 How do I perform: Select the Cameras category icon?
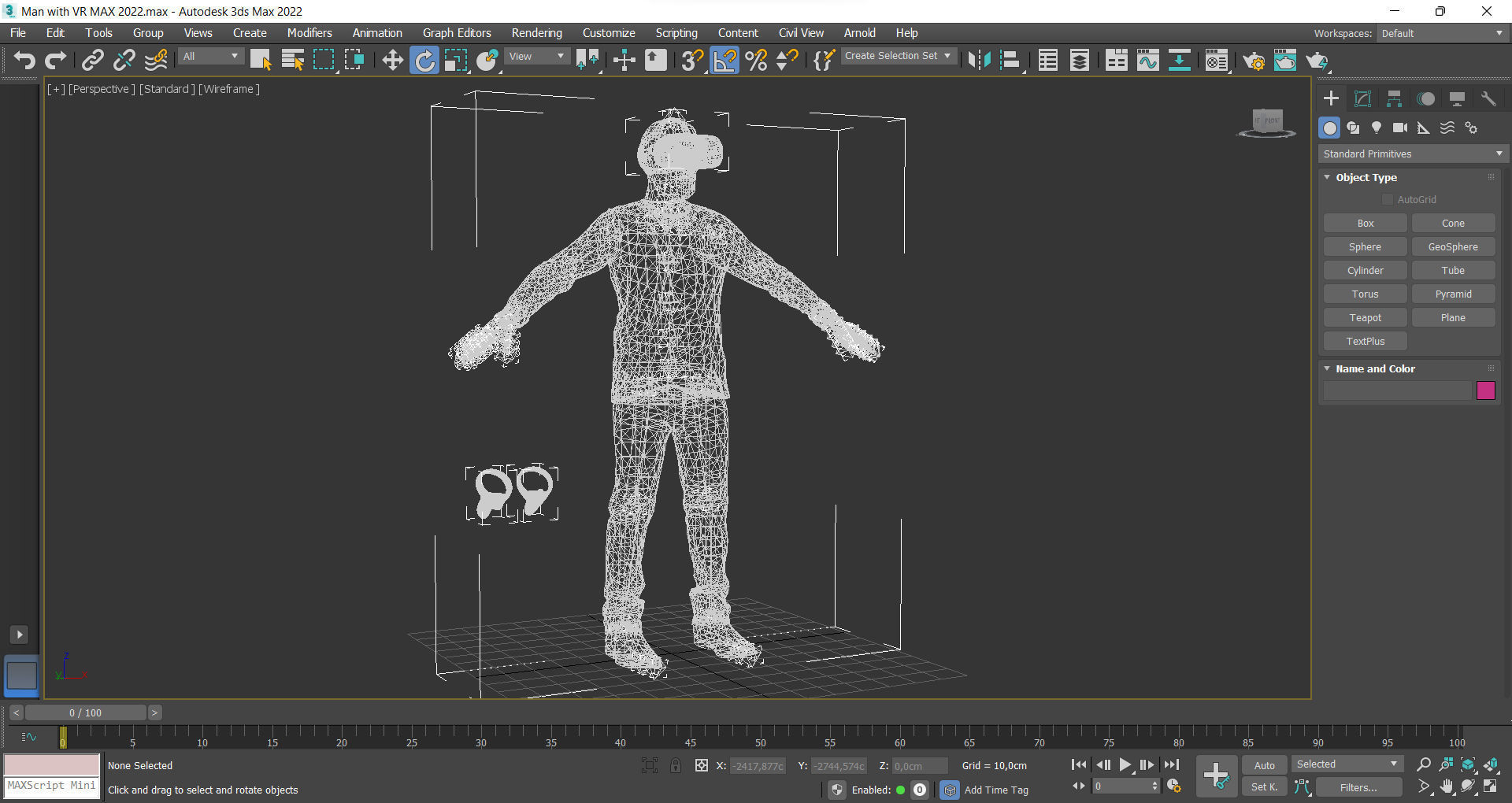coord(1400,128)
